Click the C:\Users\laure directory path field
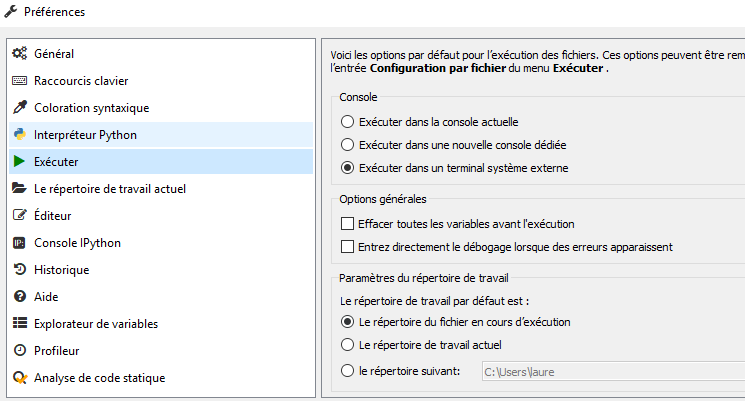This screenshot has height=401, width=745. coord(613,372)
